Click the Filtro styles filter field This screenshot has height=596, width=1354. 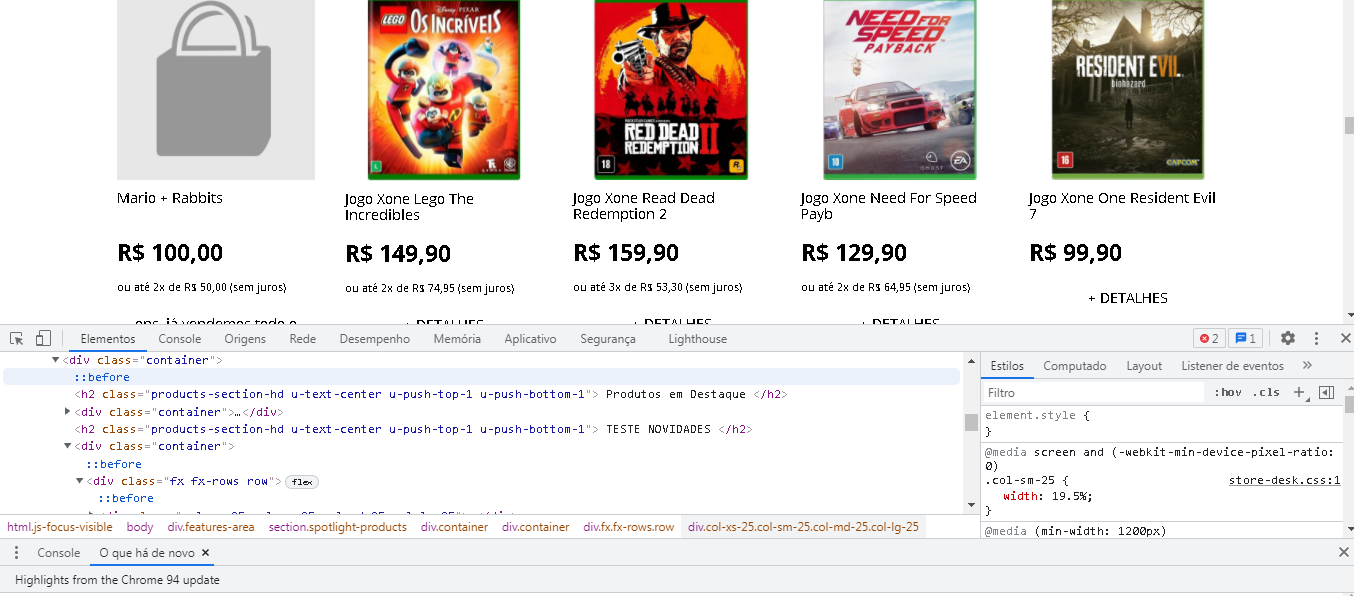[1094, 393]
